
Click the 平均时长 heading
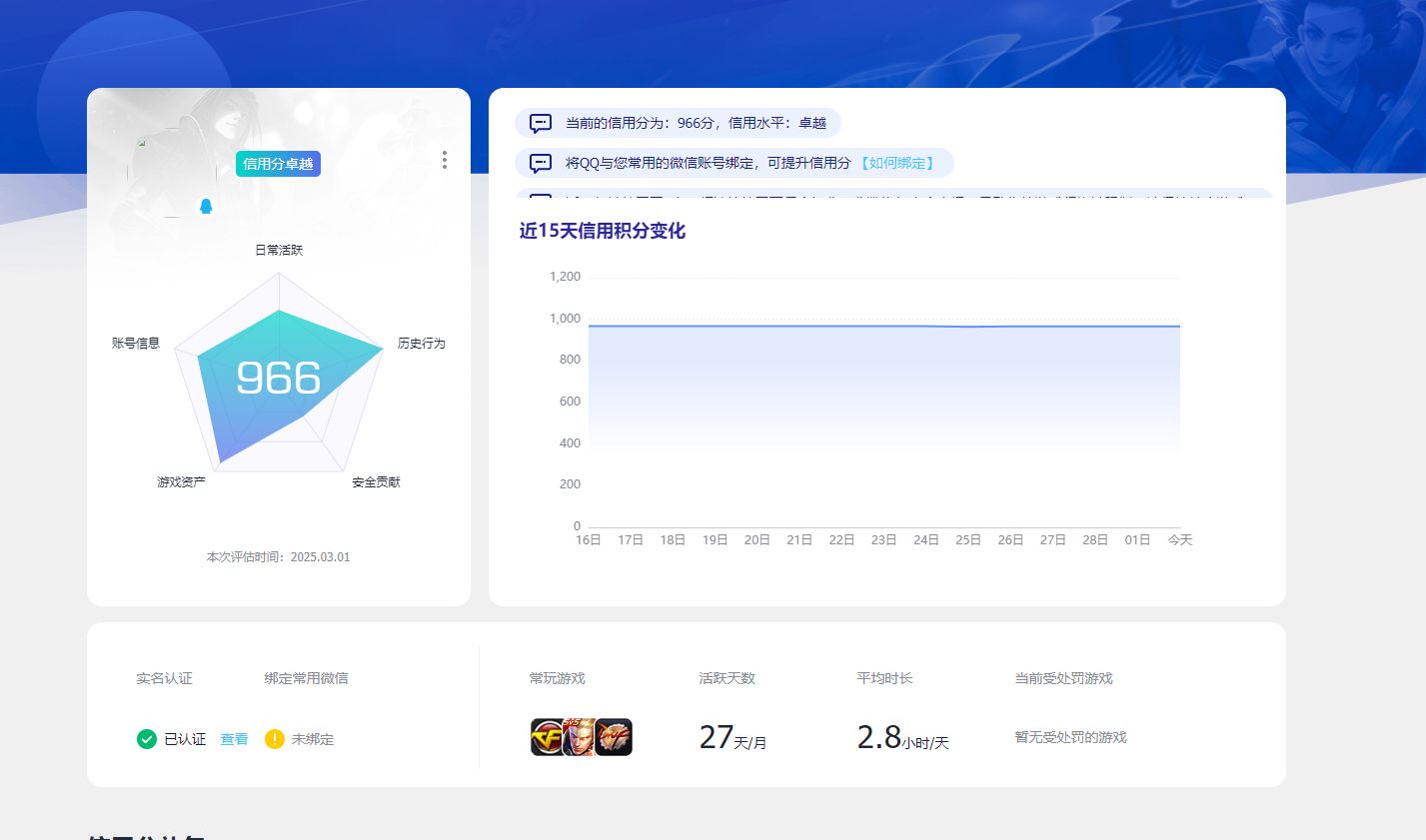click(885, 678)
